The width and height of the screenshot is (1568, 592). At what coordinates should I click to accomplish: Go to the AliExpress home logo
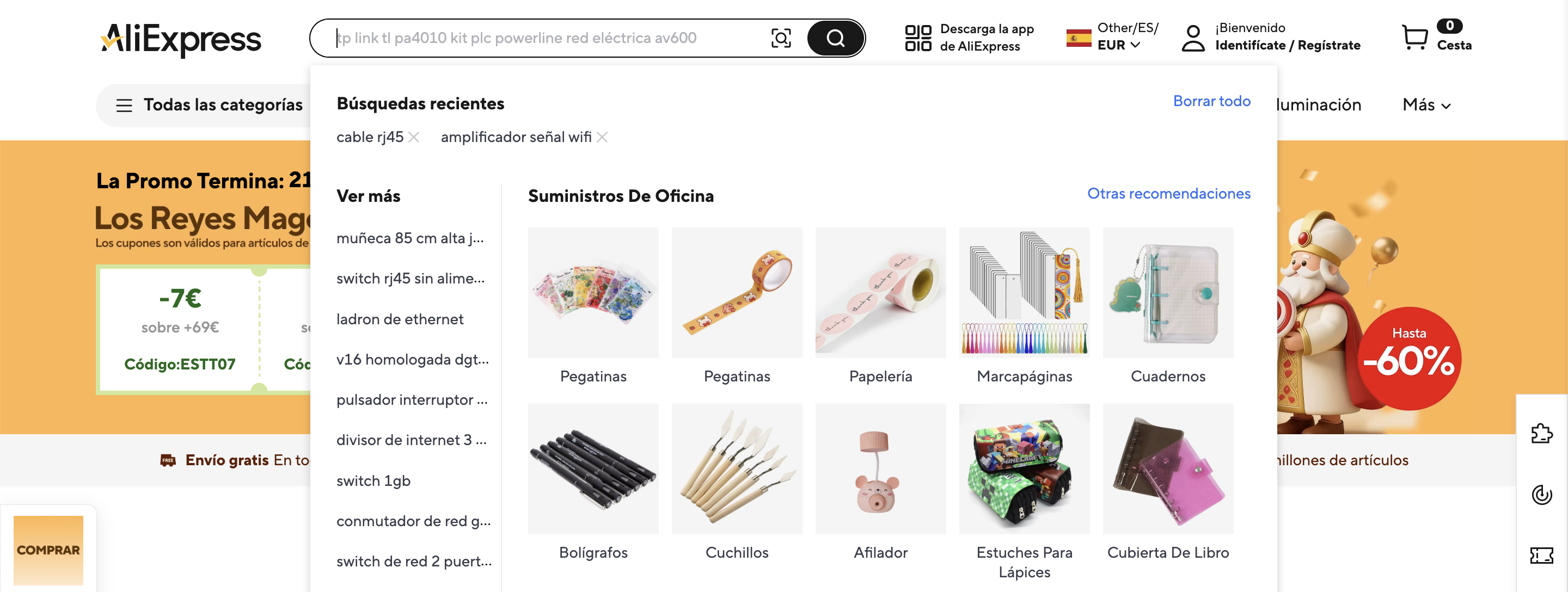181,40
